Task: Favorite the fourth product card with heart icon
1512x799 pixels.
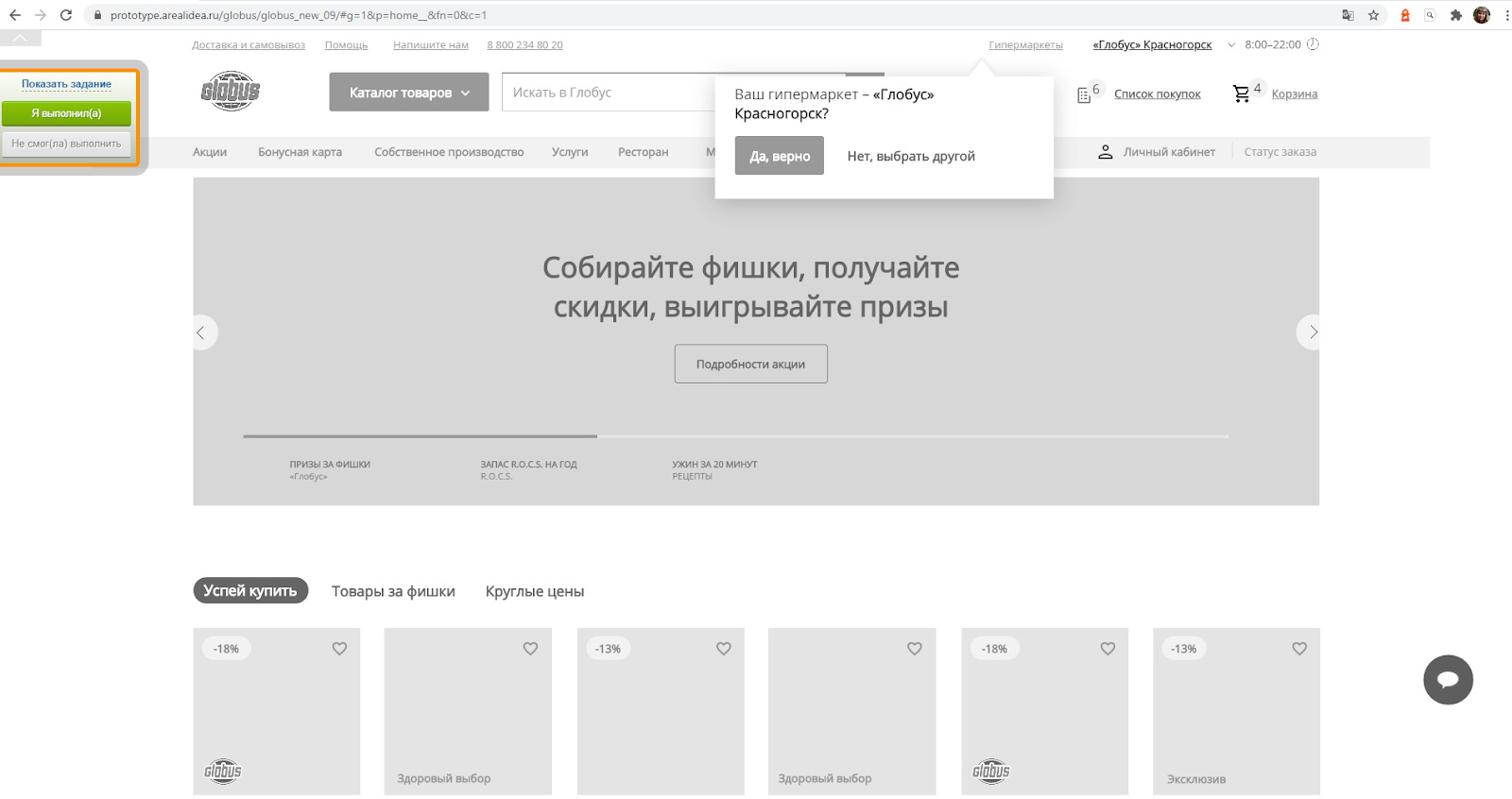Action: [x=915, y=649]
